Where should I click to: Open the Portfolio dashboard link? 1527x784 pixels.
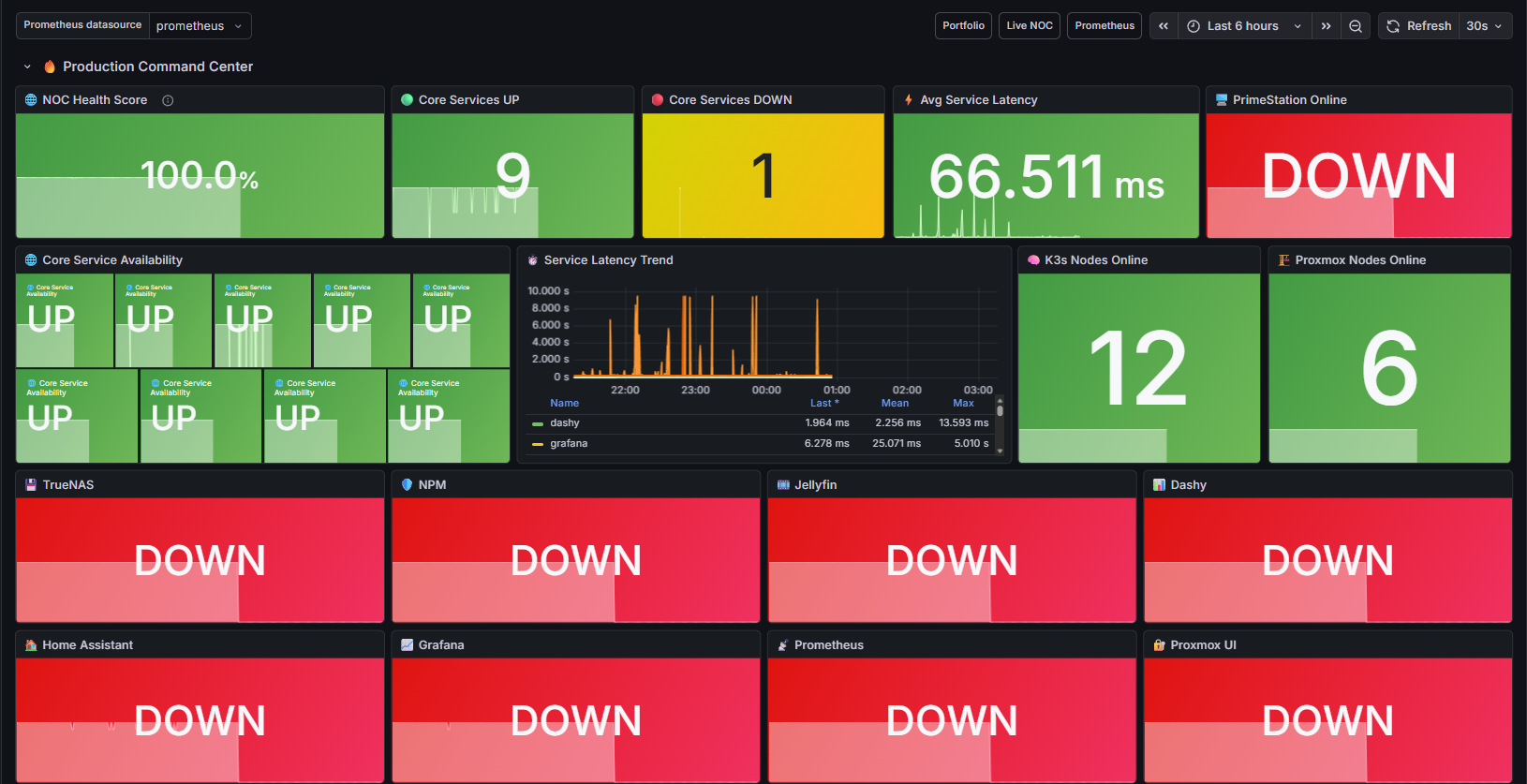click(963, 26)
